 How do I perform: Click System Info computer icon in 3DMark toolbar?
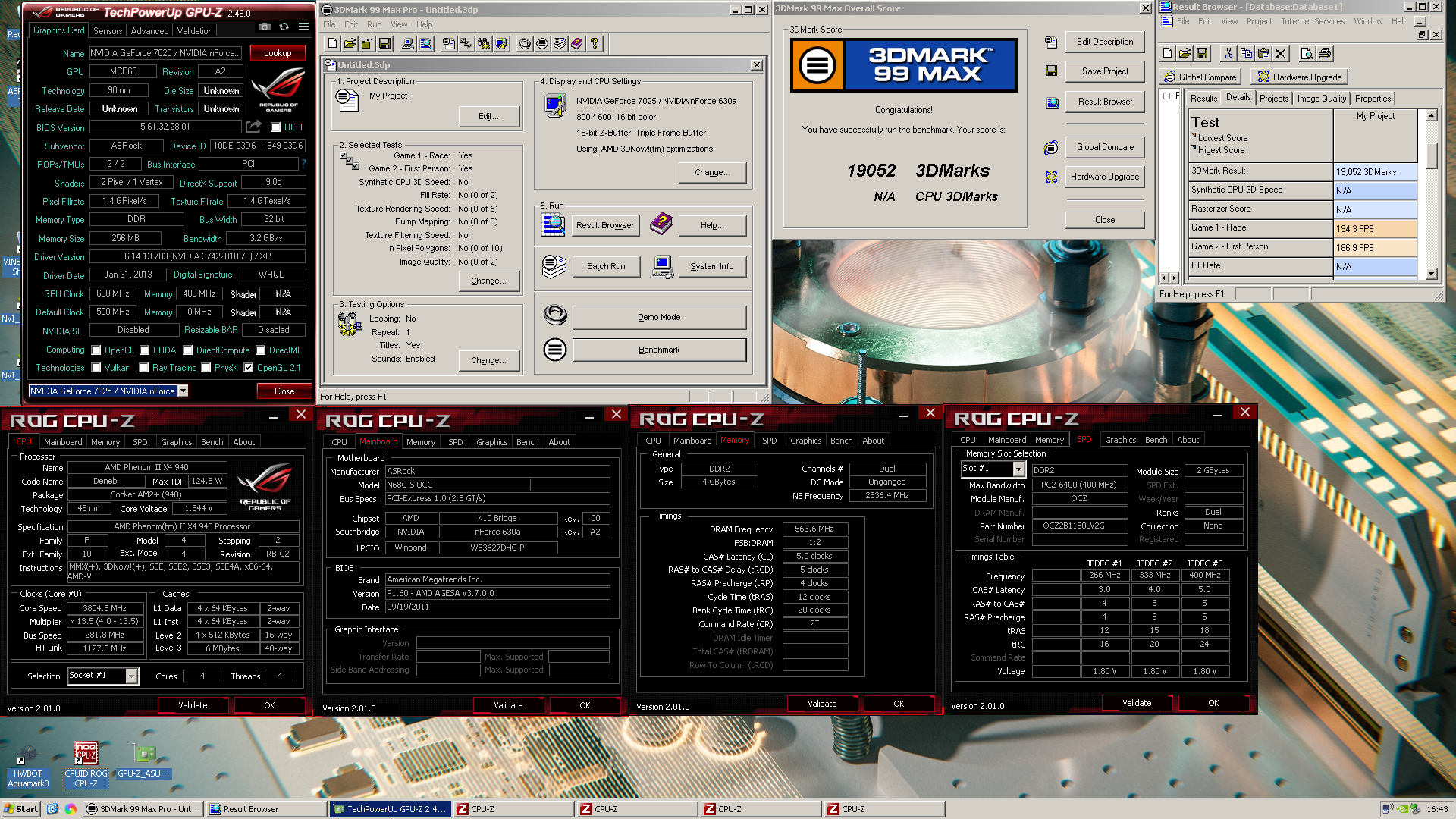click(408, 44)
